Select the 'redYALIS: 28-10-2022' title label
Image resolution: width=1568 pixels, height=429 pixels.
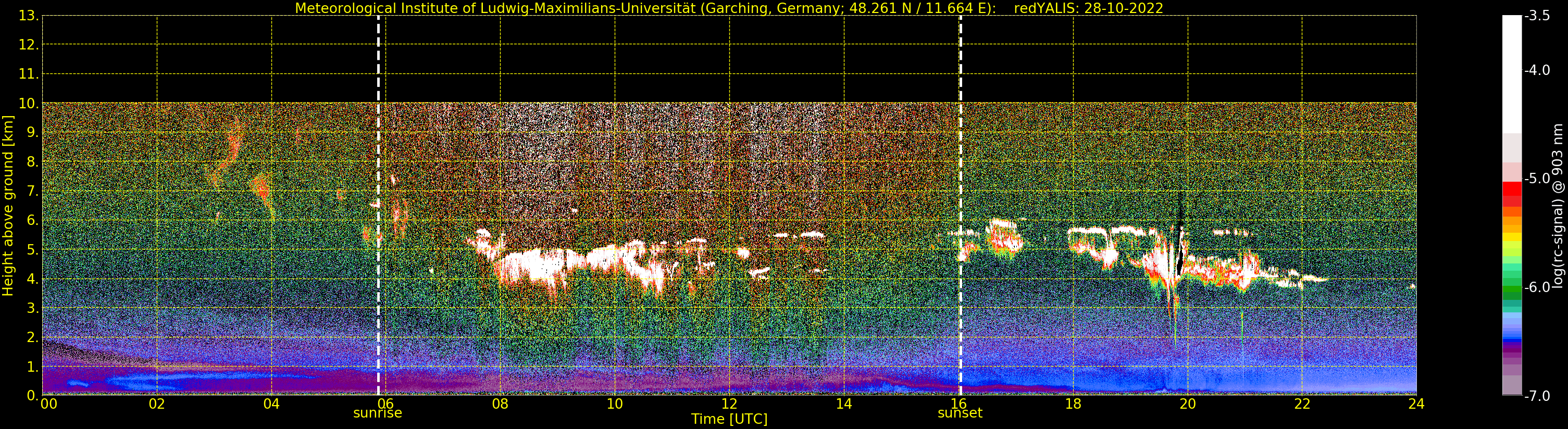point(1088,8)
